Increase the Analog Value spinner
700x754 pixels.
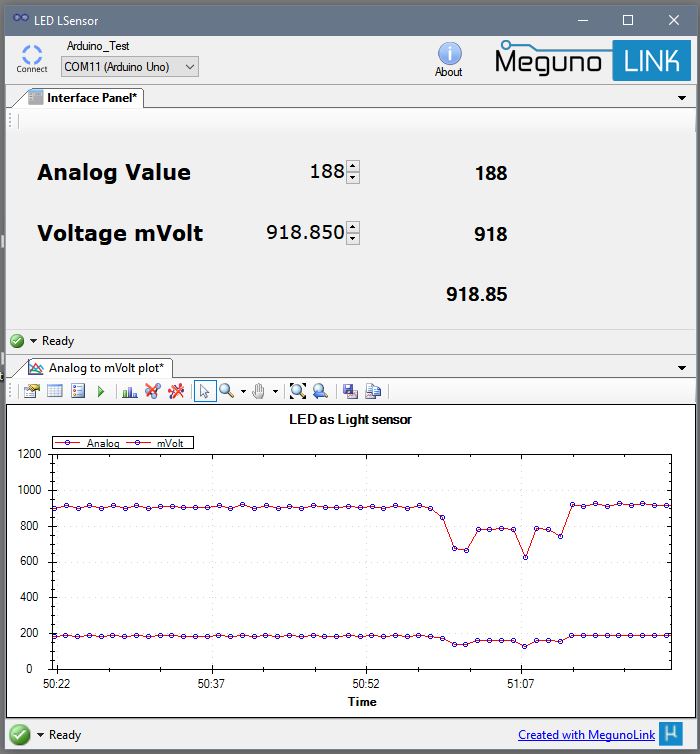click(353, 166)
